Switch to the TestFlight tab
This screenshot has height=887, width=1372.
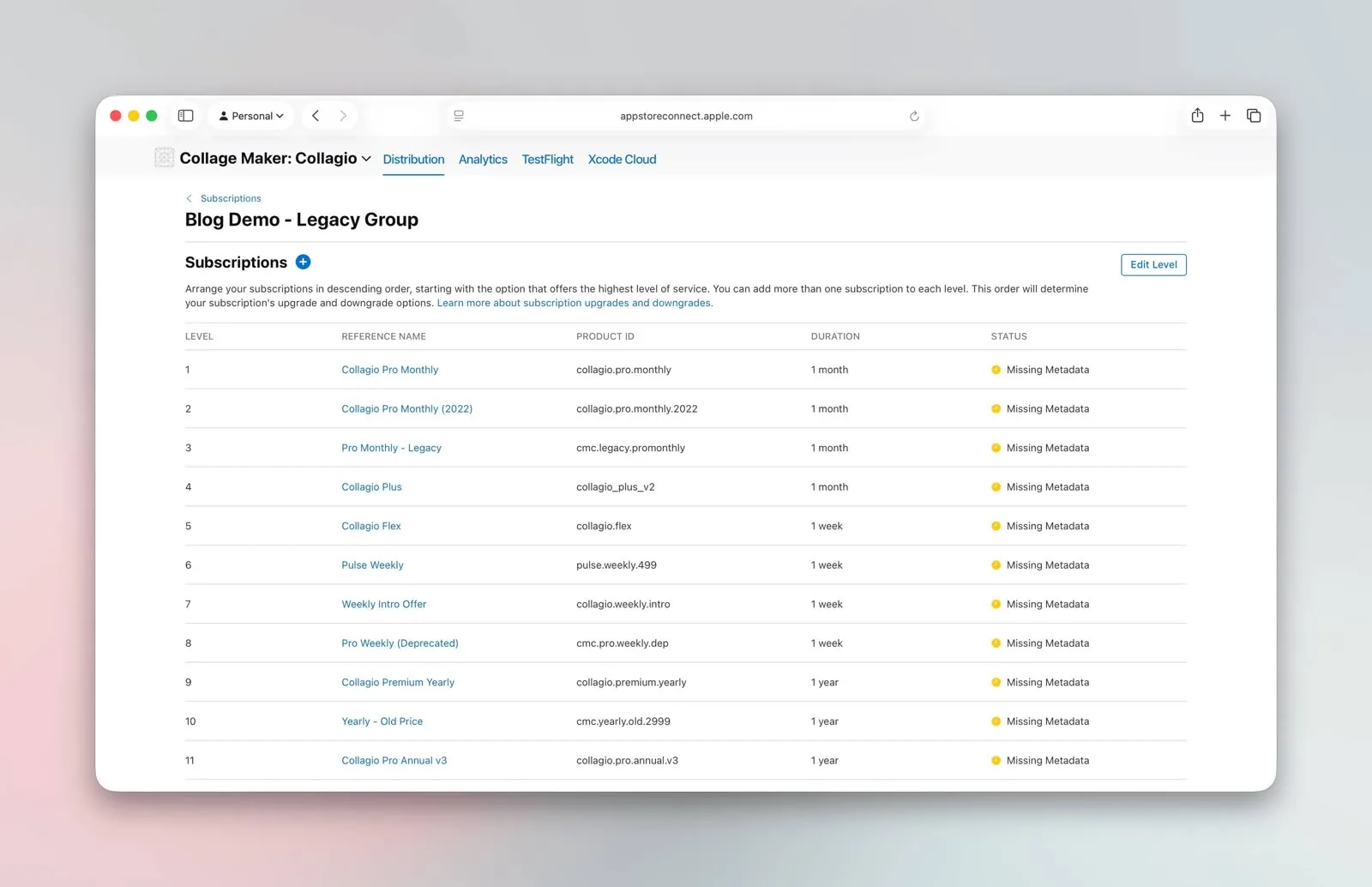(x=547, y=160)
